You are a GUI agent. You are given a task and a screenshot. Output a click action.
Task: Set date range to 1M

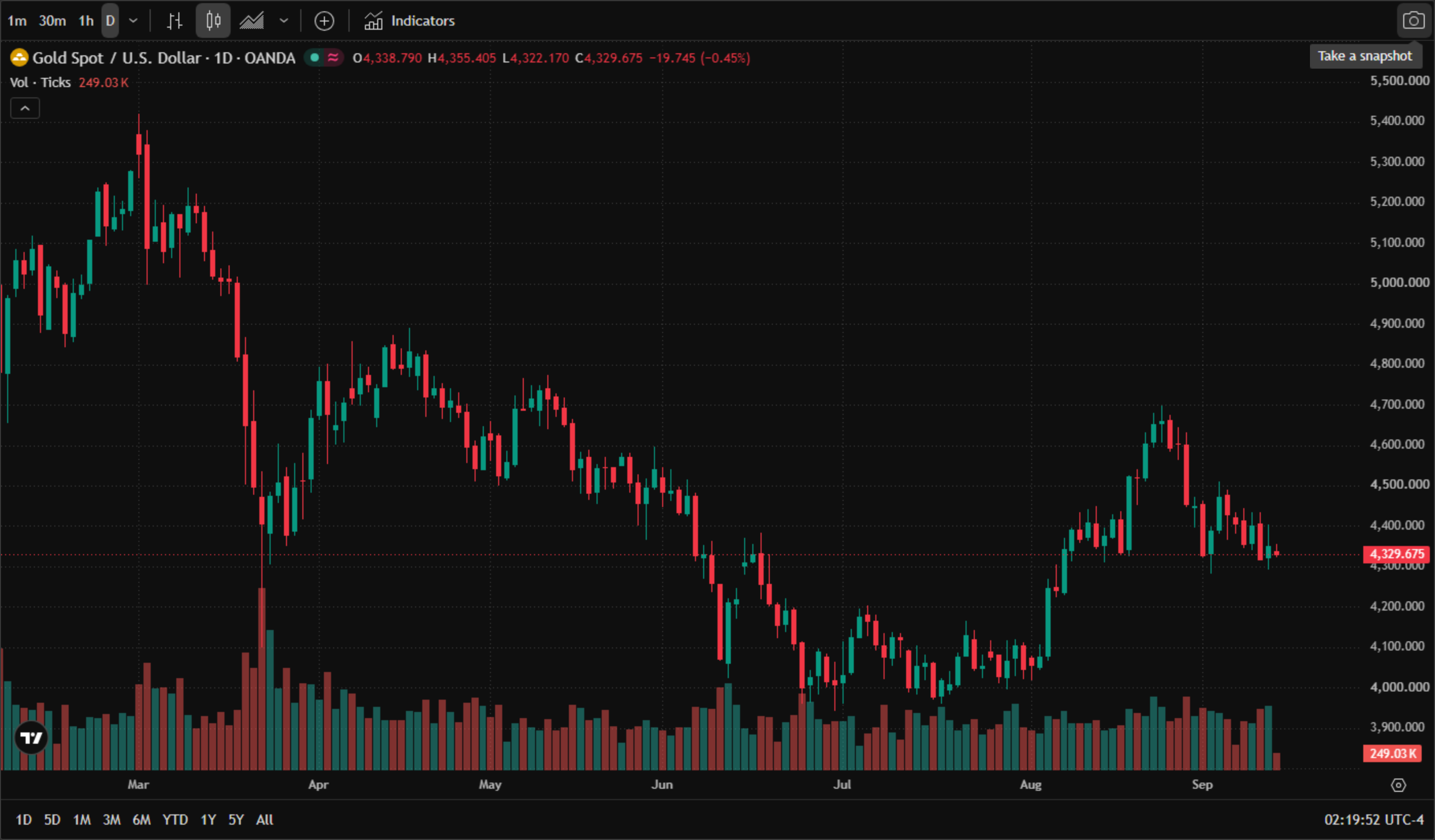(x=82, y=820)
